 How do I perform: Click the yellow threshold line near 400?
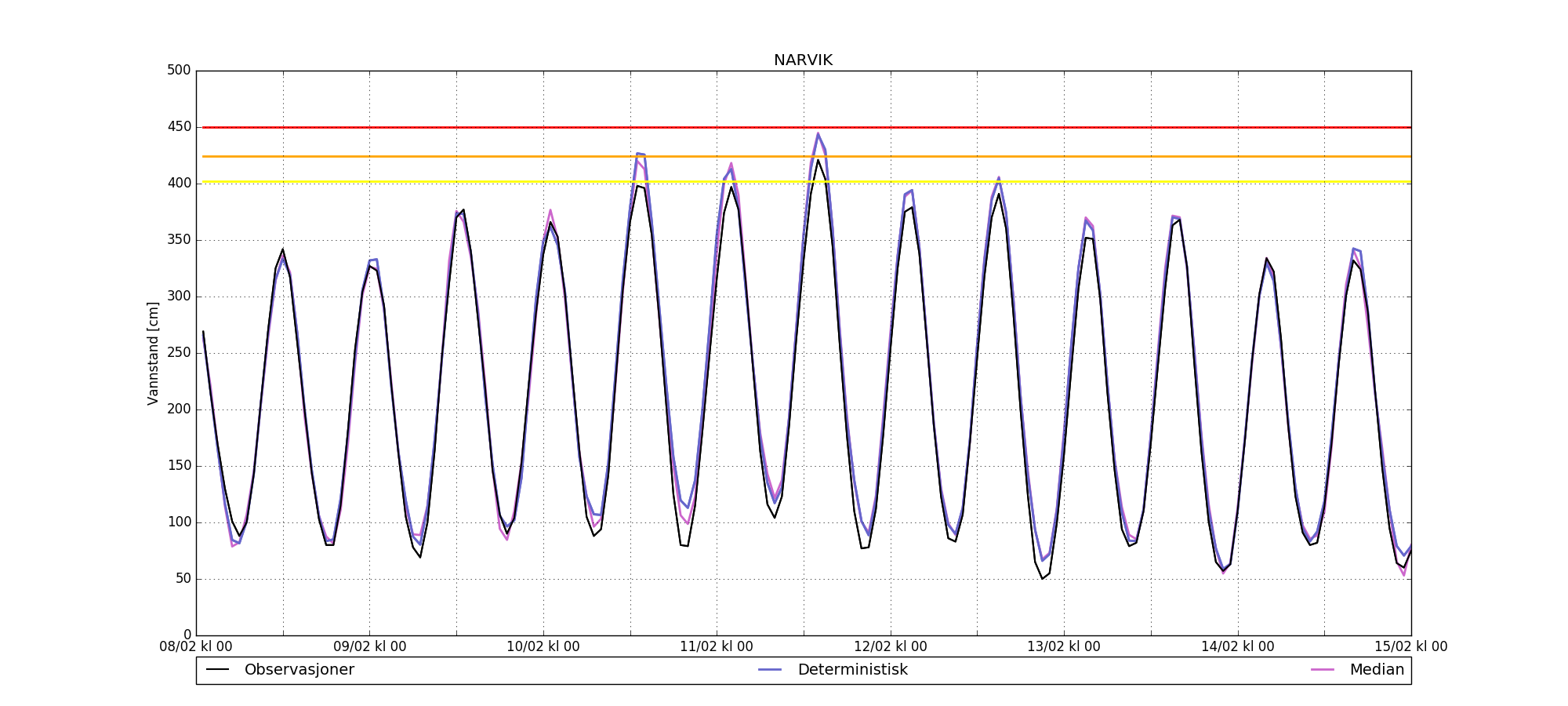pyautogui.click(x=807, y=182)
